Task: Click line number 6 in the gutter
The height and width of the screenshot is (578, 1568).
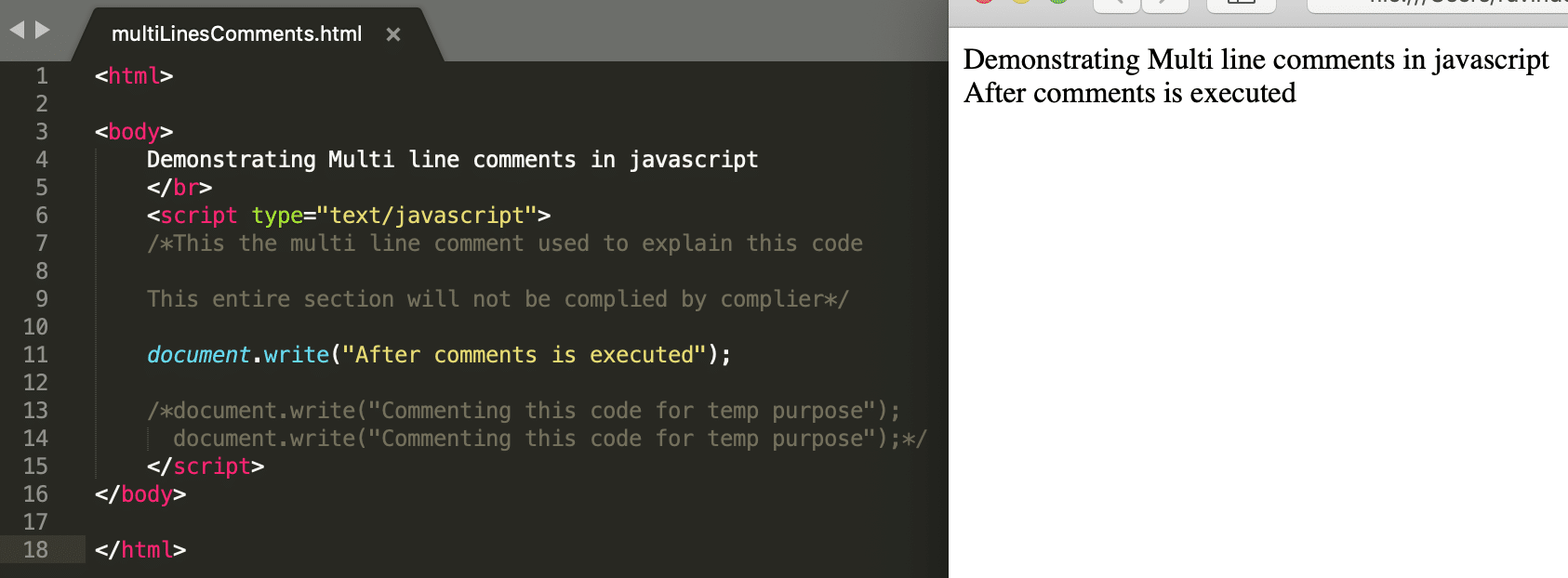Action: coord(42,216)
